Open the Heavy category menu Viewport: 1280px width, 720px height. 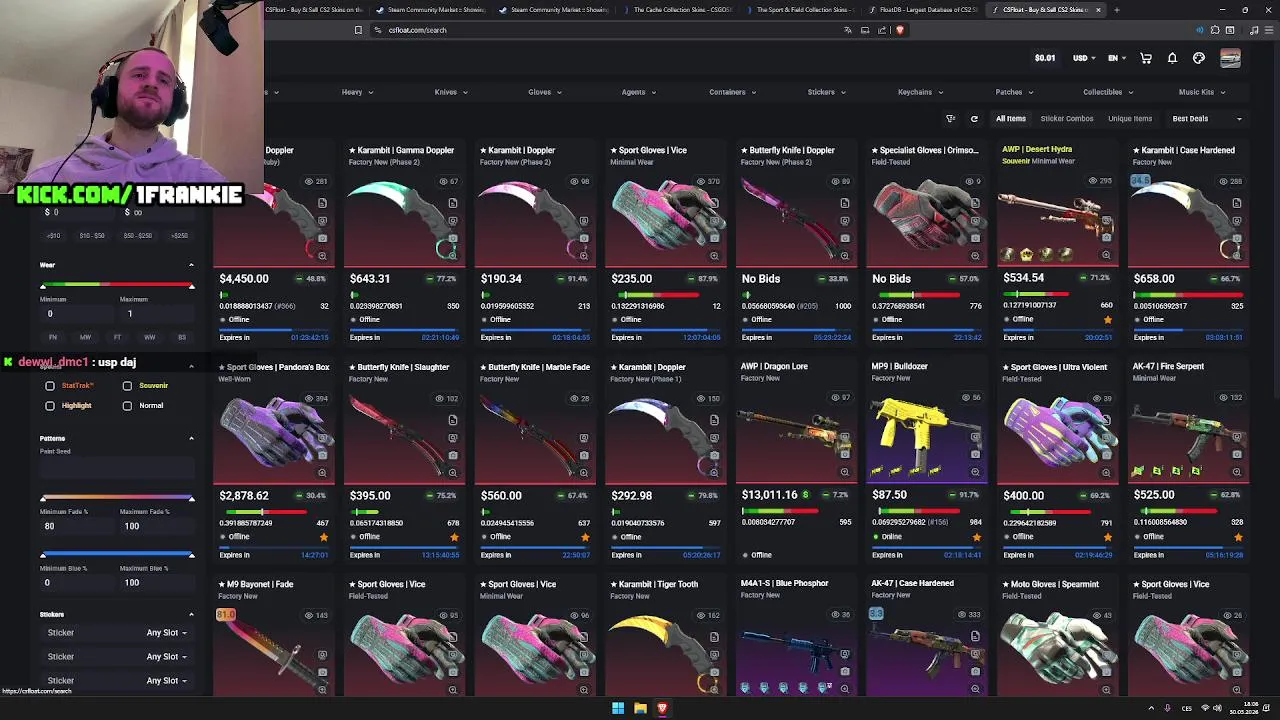pos(357,92)
